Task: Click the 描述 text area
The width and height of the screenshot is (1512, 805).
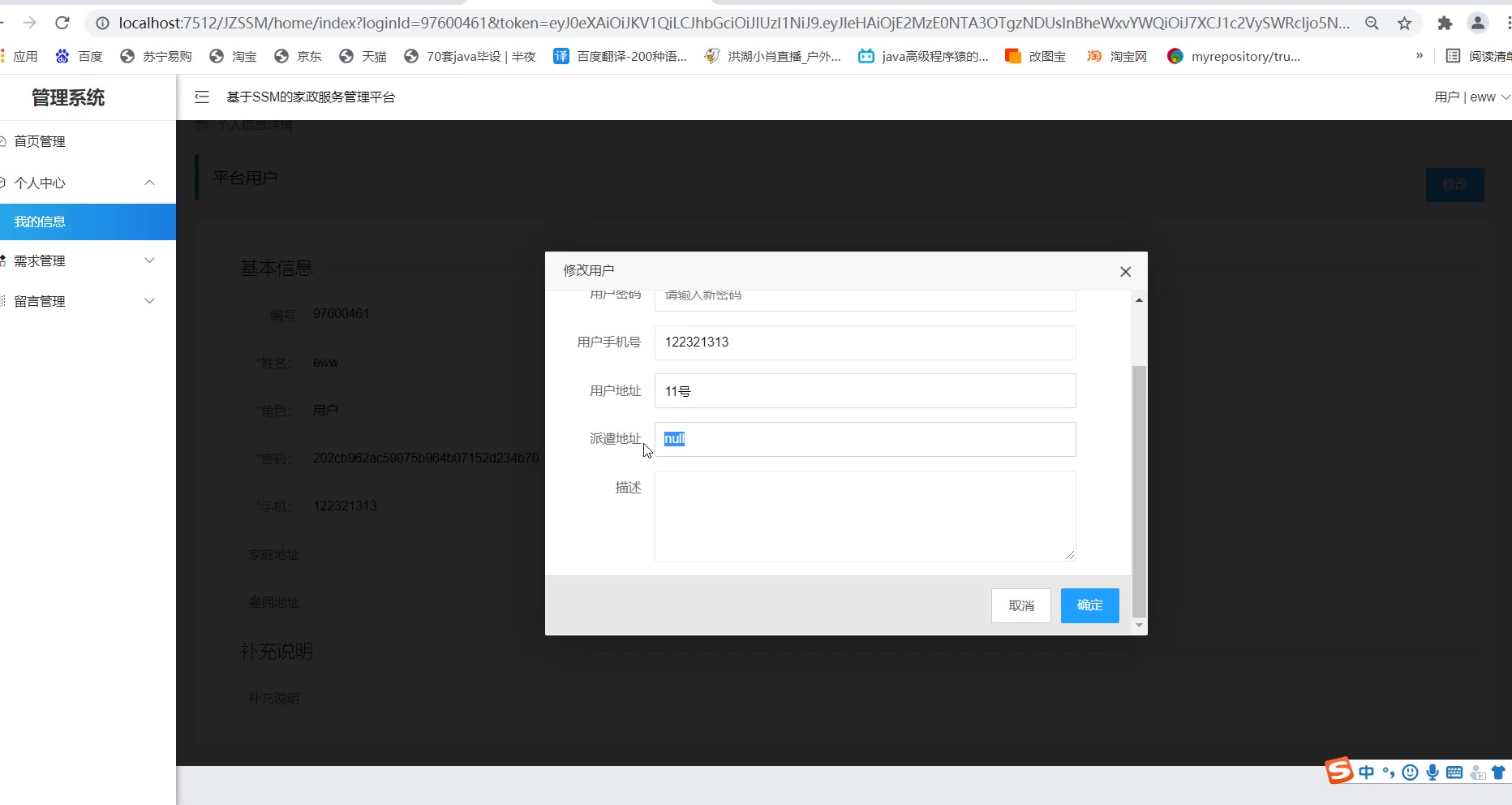Action: point(865,516)
